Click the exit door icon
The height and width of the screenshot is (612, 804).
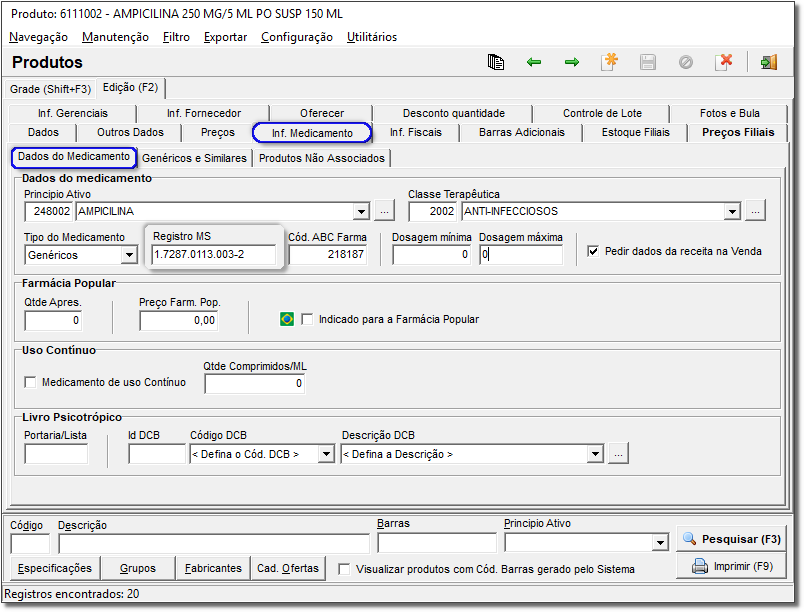coord(769,62)
